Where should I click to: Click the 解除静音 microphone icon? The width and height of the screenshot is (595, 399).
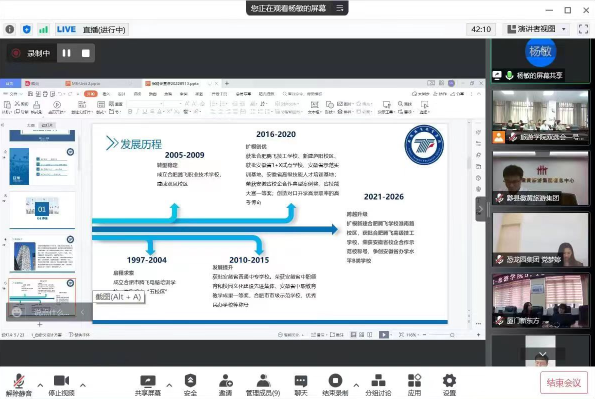pyautogui.click(x=19, y=381)
